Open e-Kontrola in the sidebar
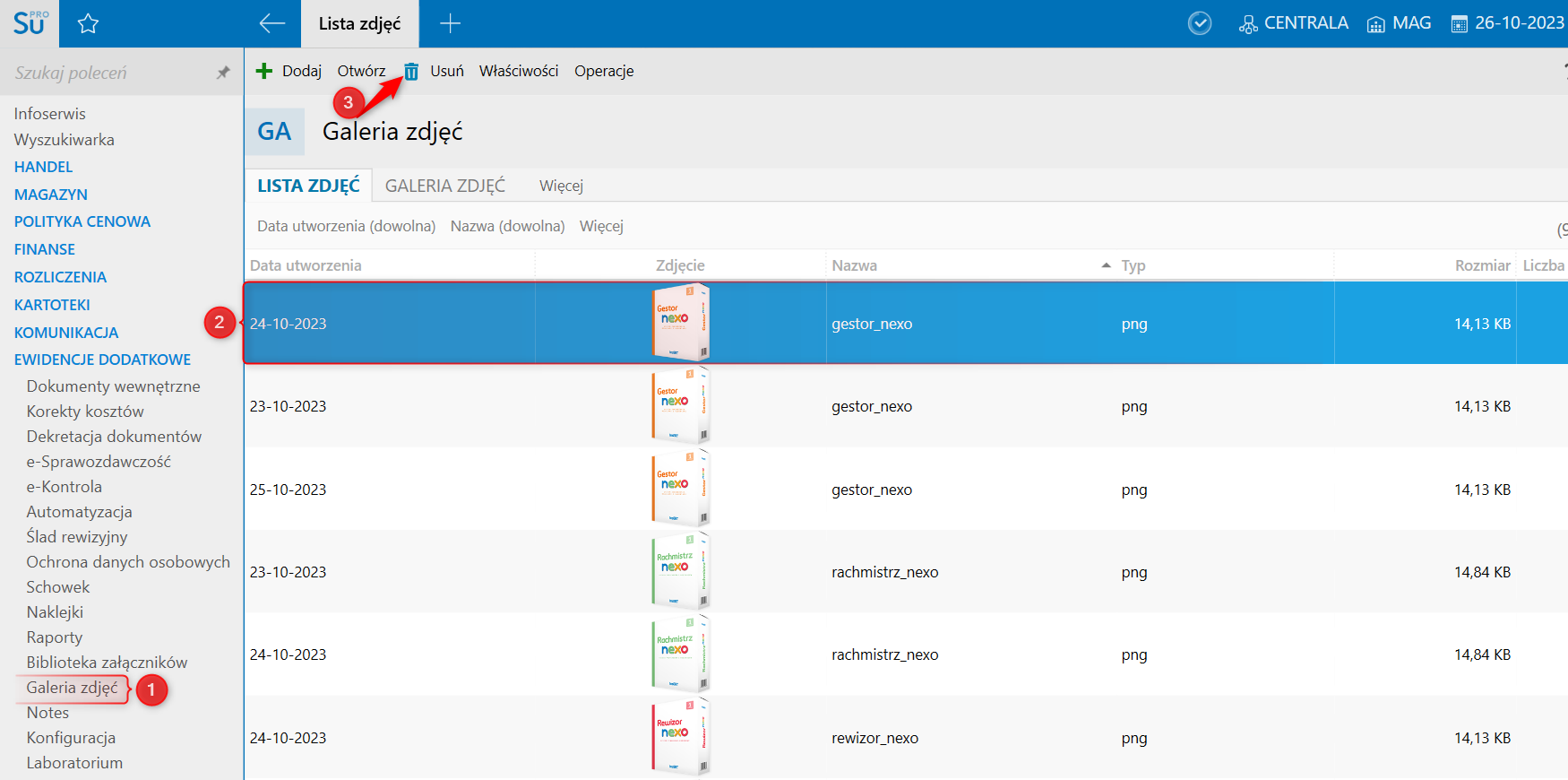The height and width of the screenshot is (780, 1568). (65, 487)
